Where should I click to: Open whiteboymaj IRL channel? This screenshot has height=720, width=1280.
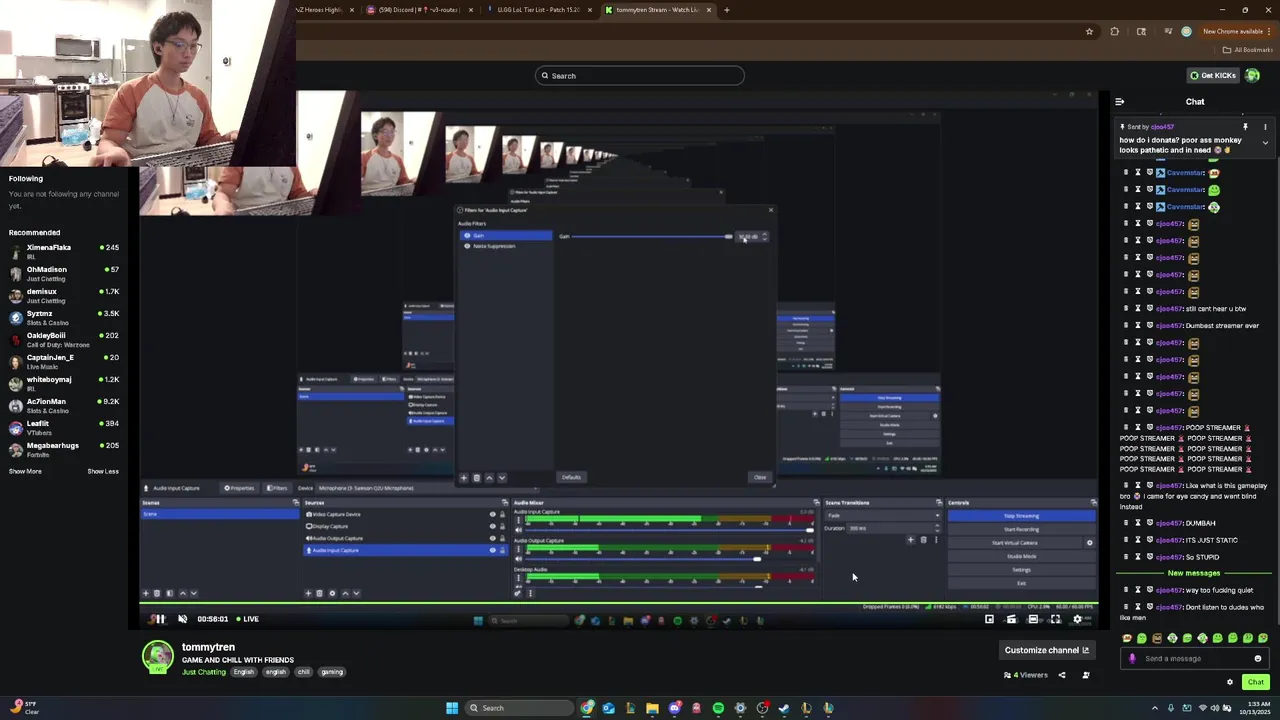pyautogui.click(x=63, y=383)
